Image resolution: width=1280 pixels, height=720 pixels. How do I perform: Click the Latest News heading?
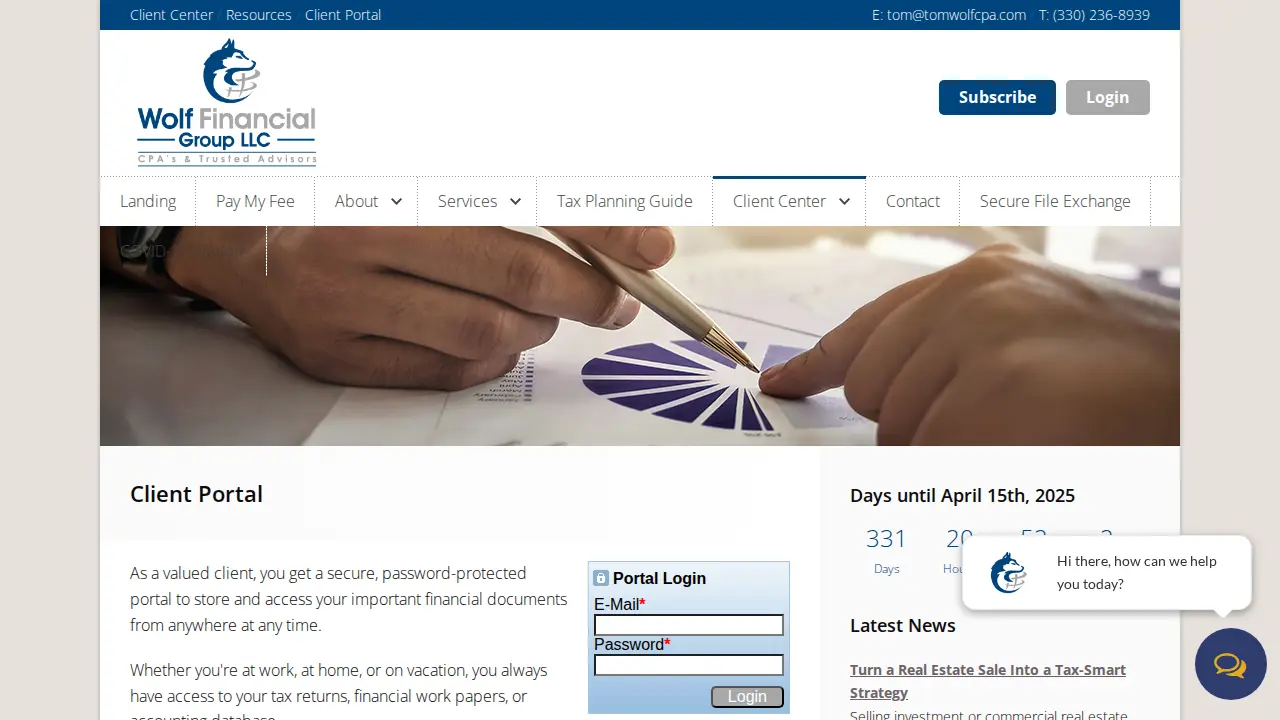[903, 625]
